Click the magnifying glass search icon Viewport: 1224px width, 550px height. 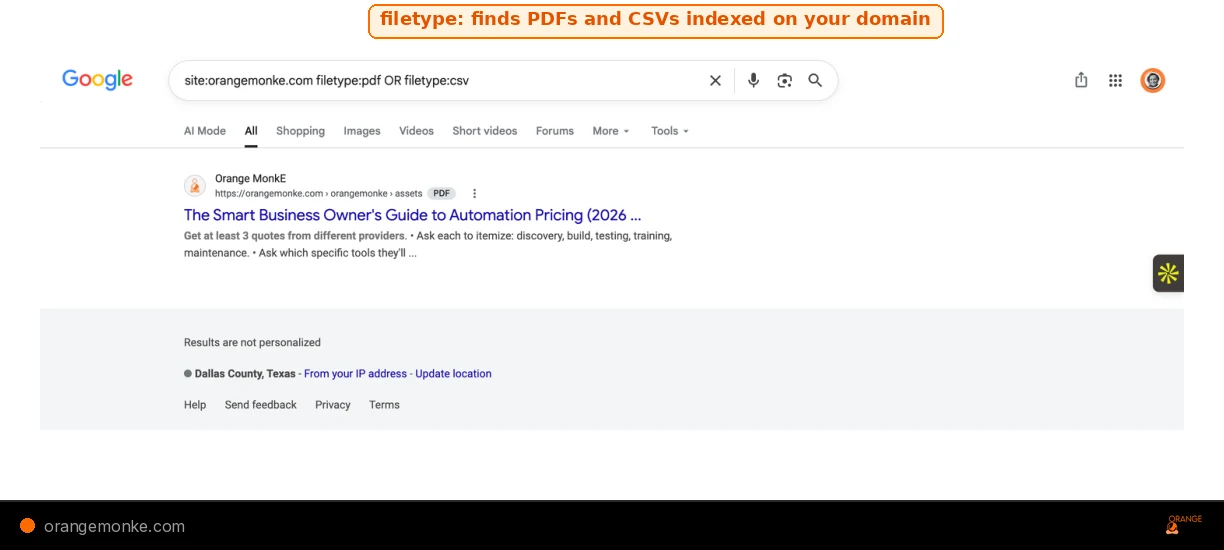tap(815, 80)
